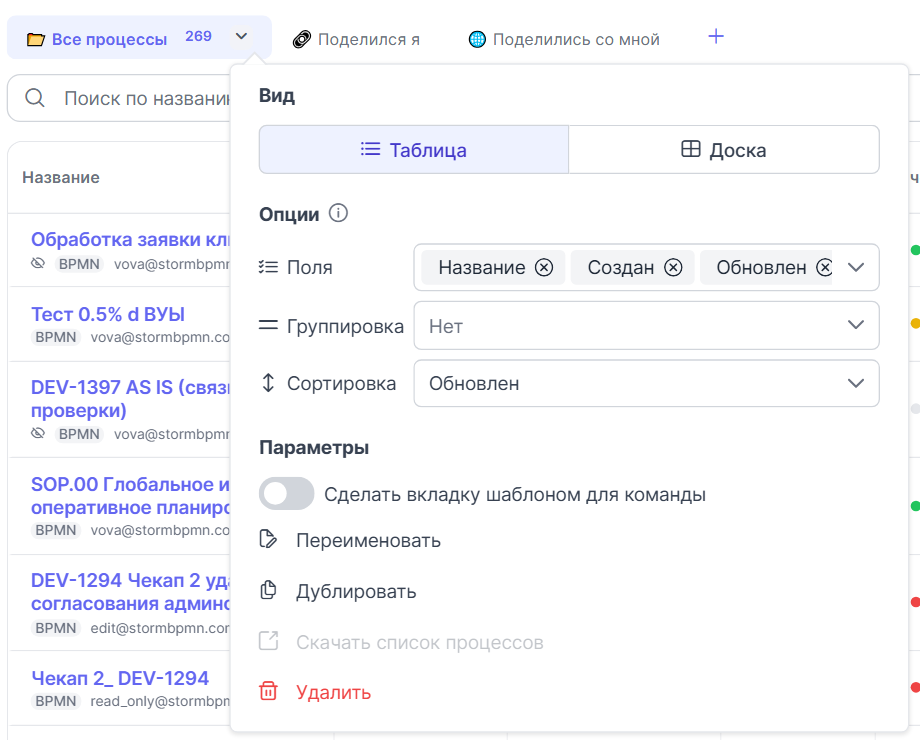Remove the Обновлен field chip
Viewport: 920px width, 740px height.
pyautogui.click(x=824, y=268)
